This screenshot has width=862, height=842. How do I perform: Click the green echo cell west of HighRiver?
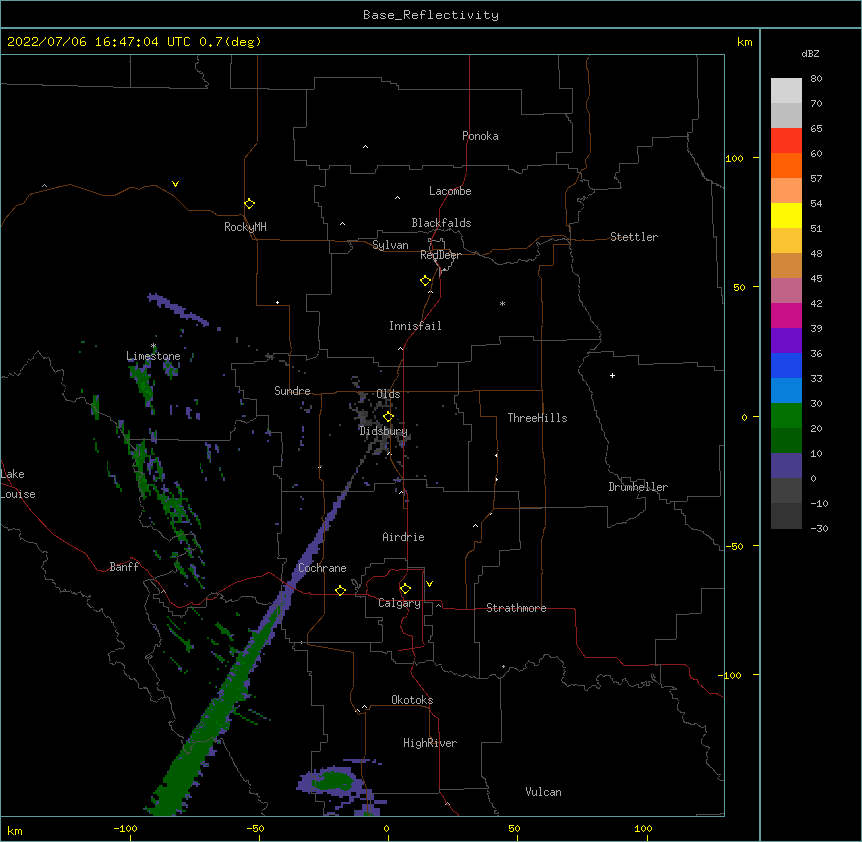tap(332, 780)
